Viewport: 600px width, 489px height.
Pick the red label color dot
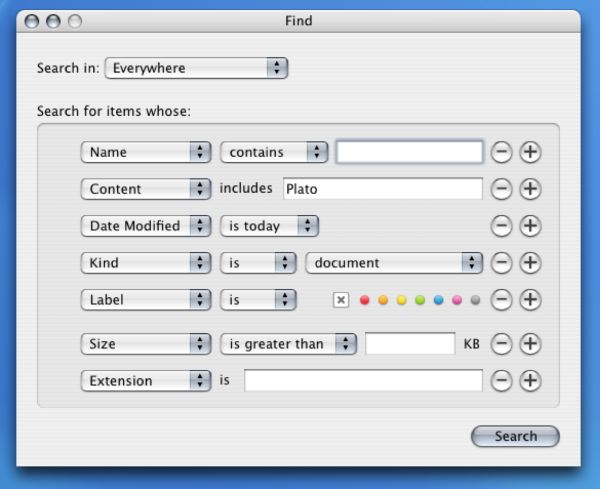(365, 300)
